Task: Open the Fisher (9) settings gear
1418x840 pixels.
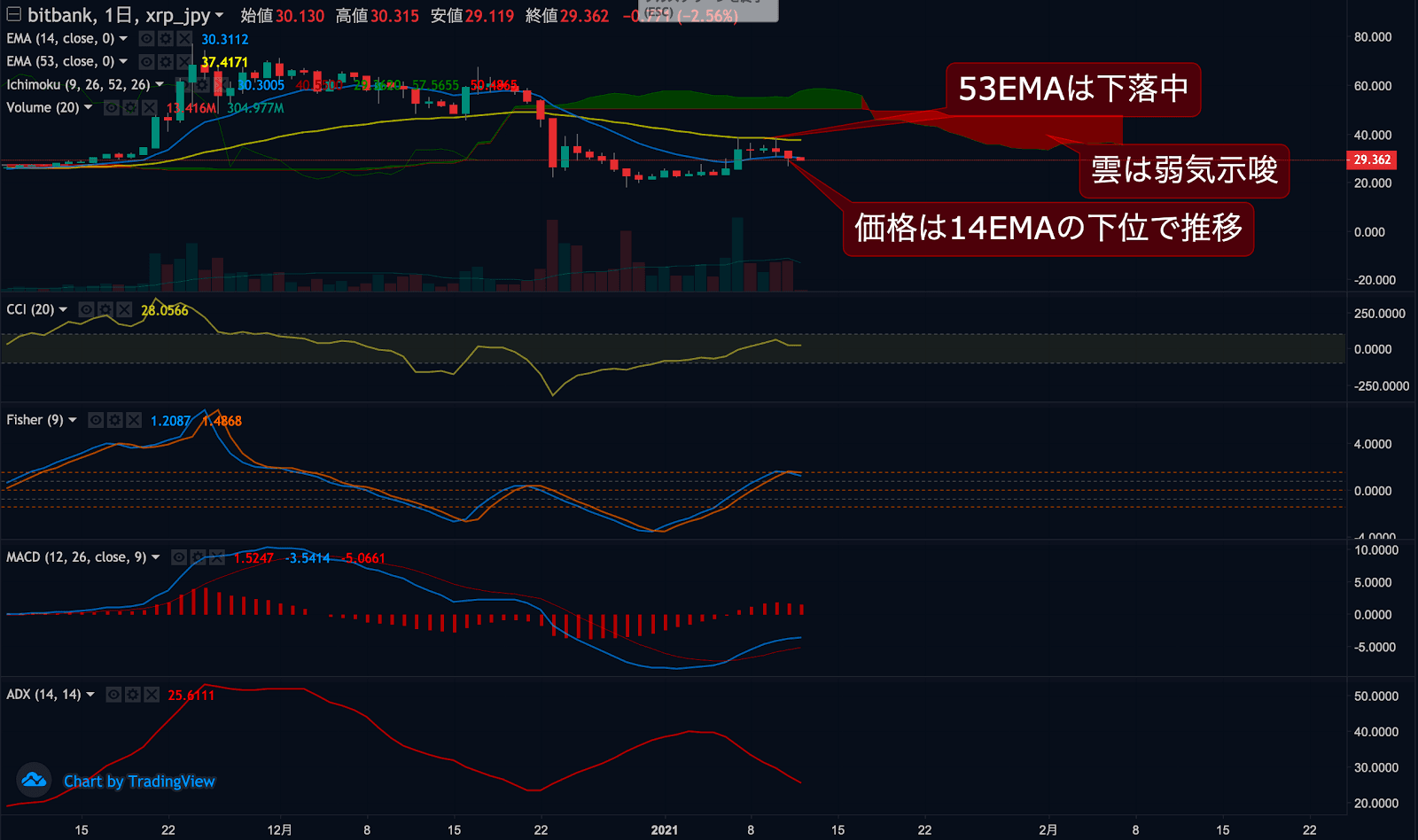Action: (x=115, y=420)
